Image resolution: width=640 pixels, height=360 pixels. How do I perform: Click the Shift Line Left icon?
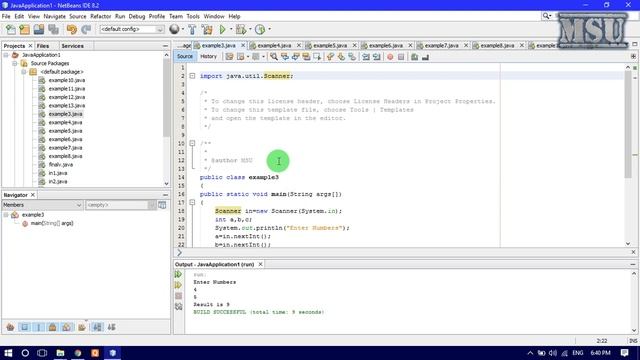pyautogui.click(x=366, y=57)
